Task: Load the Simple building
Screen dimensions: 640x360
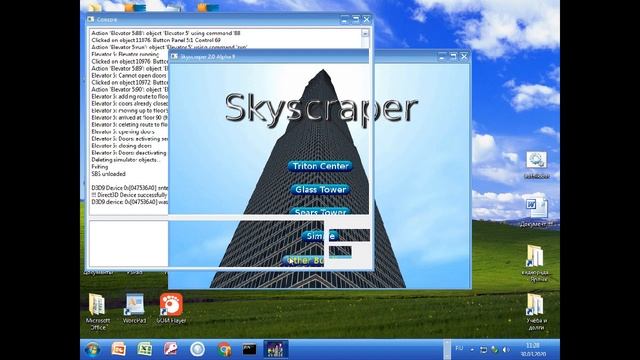Action: point(321,236)
